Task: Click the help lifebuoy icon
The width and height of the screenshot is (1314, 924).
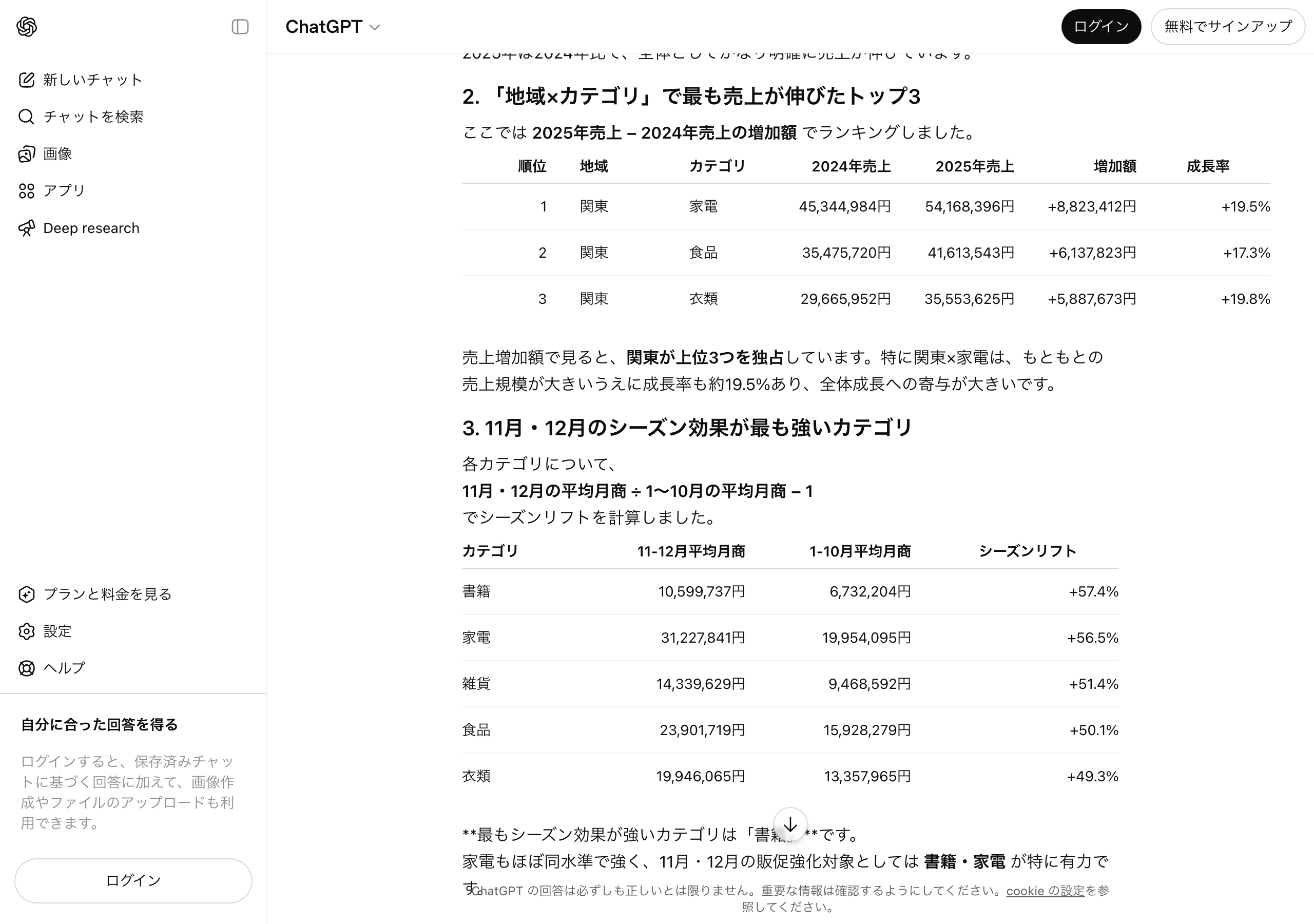Action: 26,668
